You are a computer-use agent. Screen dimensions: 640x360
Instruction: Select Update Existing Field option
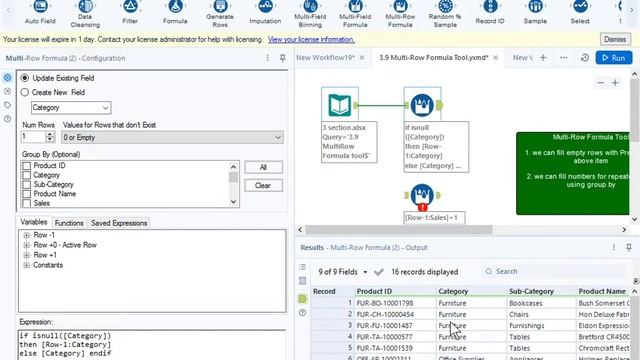(25, 78)
